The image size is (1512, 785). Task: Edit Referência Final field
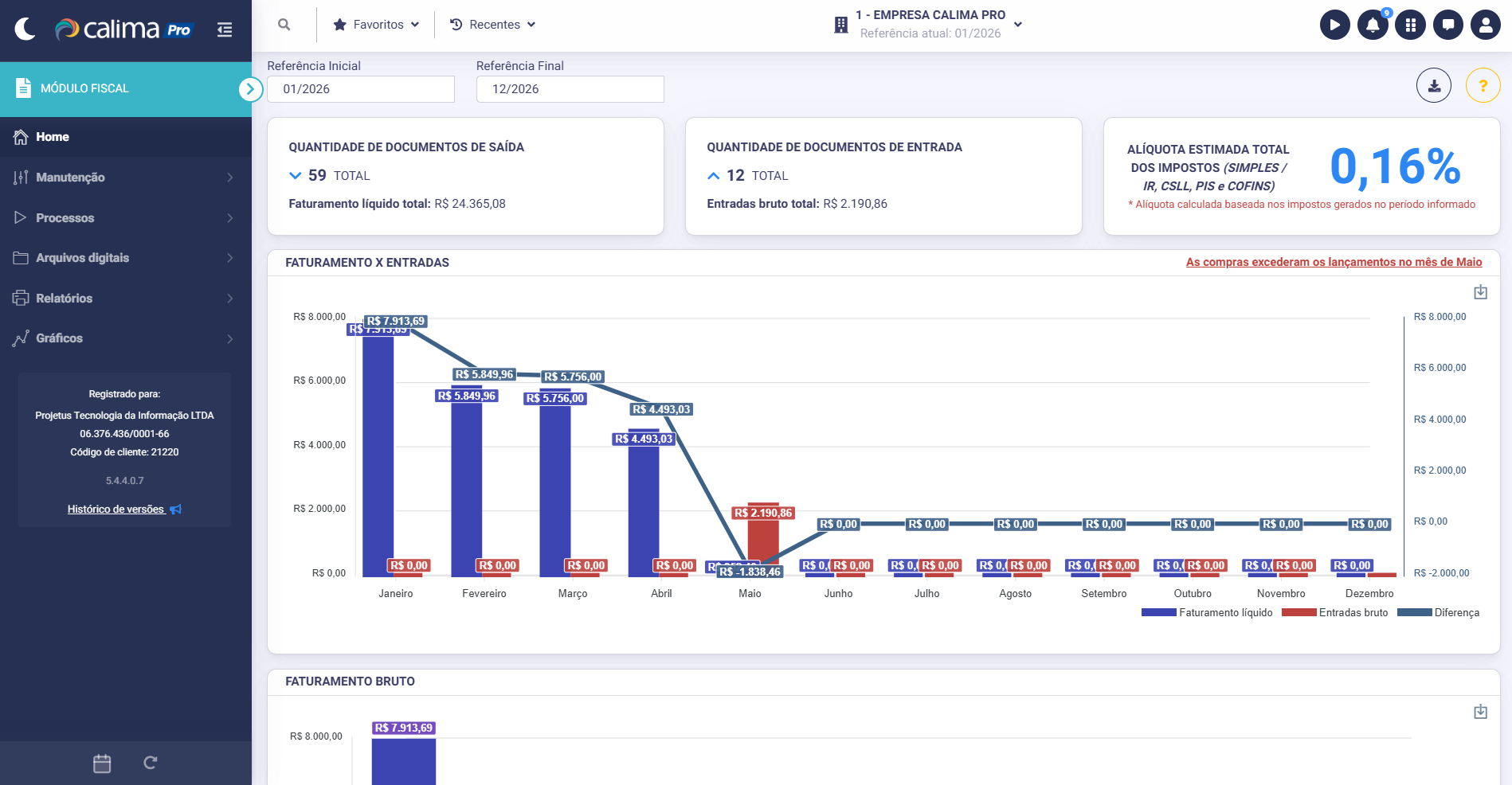pos(570,89)
